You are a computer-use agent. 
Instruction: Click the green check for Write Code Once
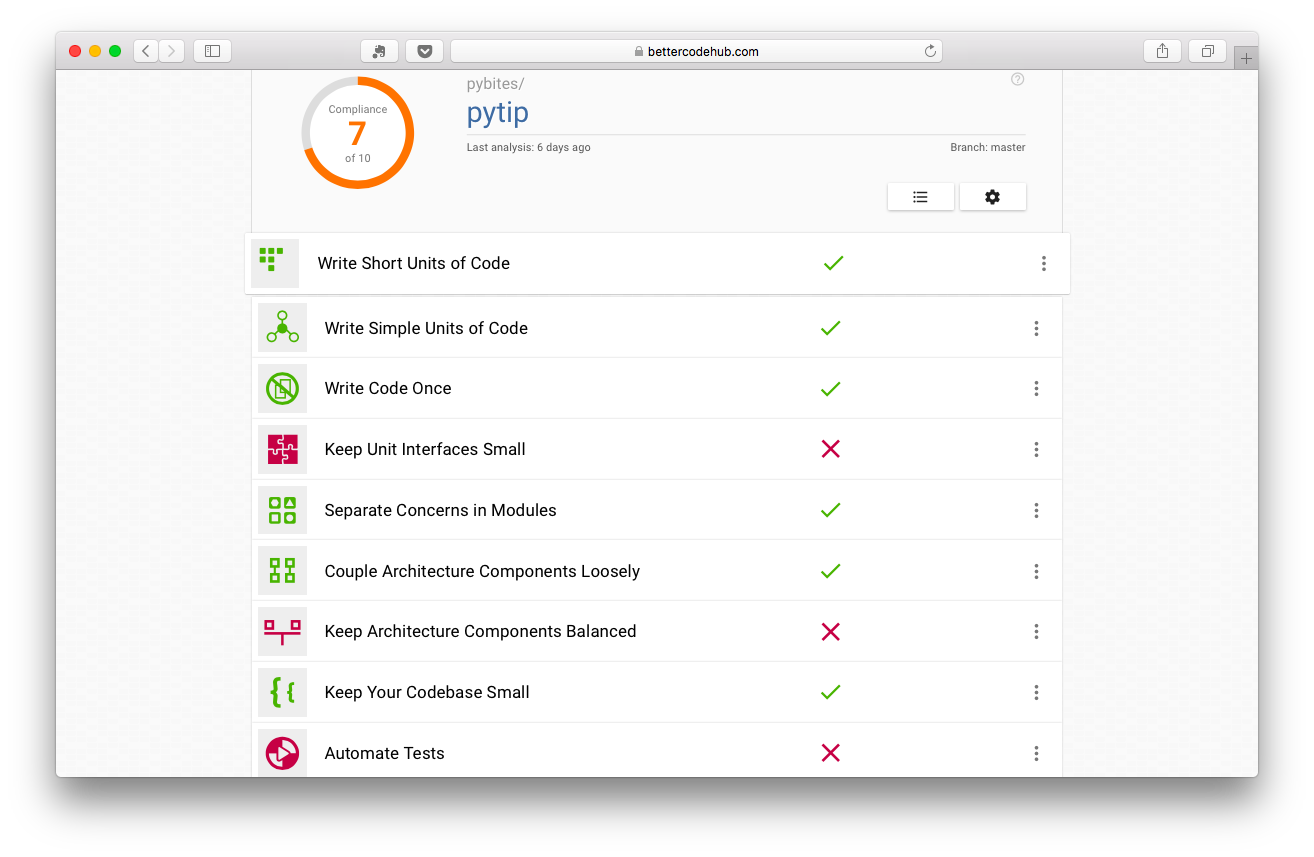[830, 388]
